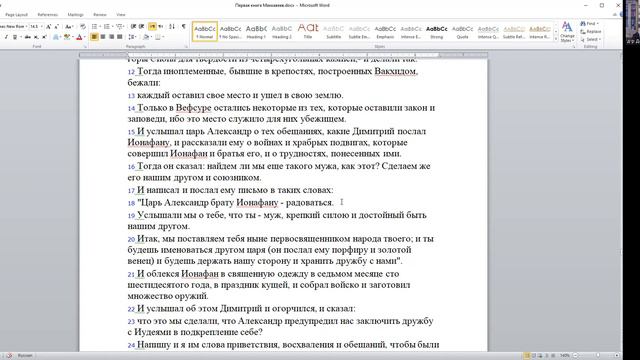This screenshot has width=640, height=360.
Task: Click the Decrease Indent icon
Action: pos(133,27)
